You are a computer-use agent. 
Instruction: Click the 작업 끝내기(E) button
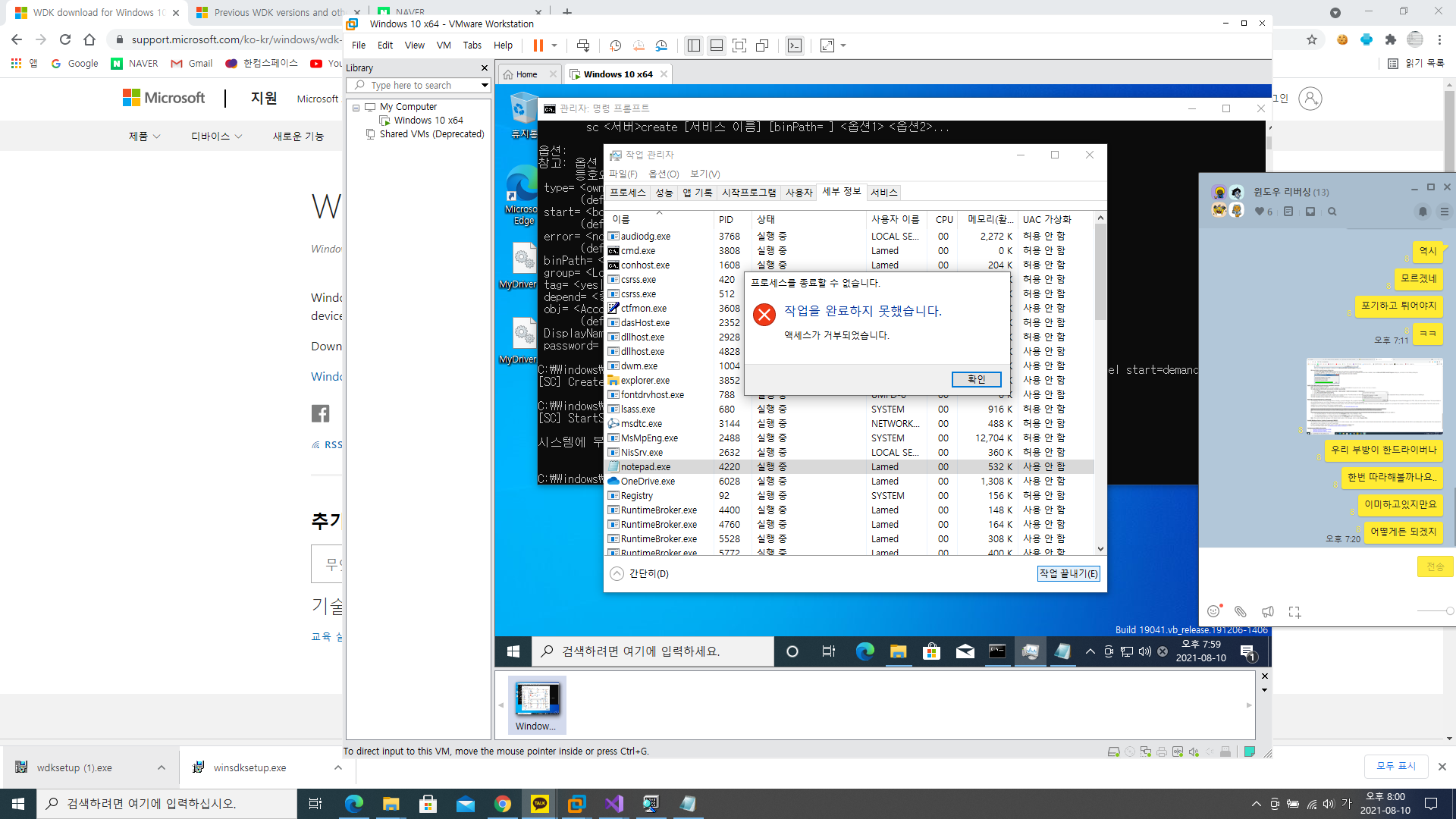1068,574
